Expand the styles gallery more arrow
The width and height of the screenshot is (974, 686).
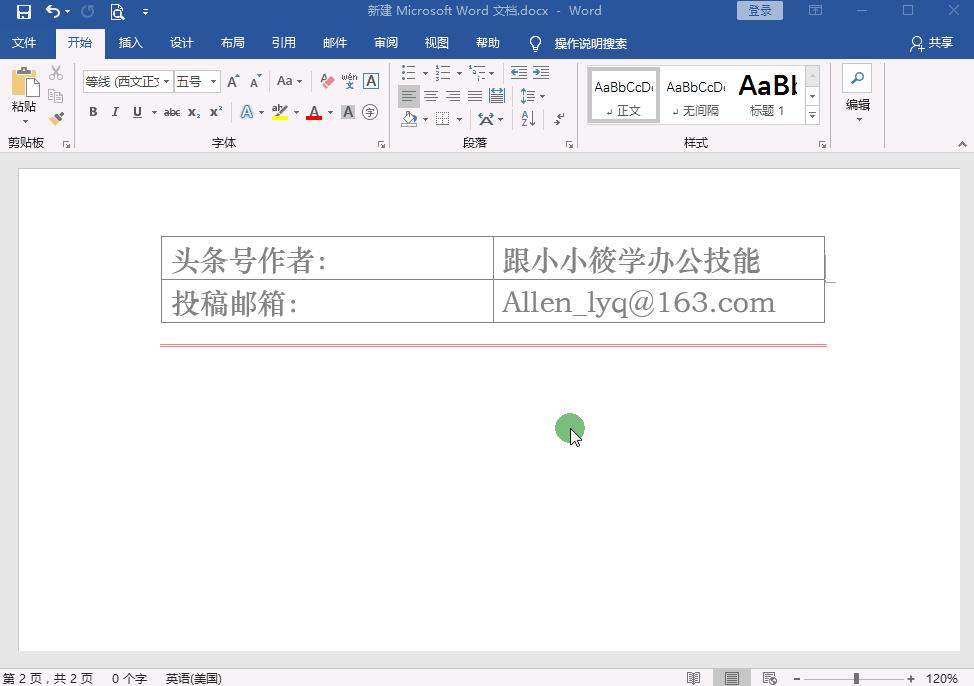pos(812,114)
